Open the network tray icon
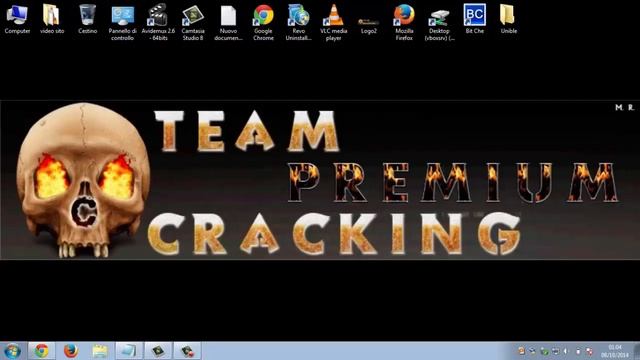The height and width of the screenshot is (360, 640). pyautogui.click(x=555, y=351)
